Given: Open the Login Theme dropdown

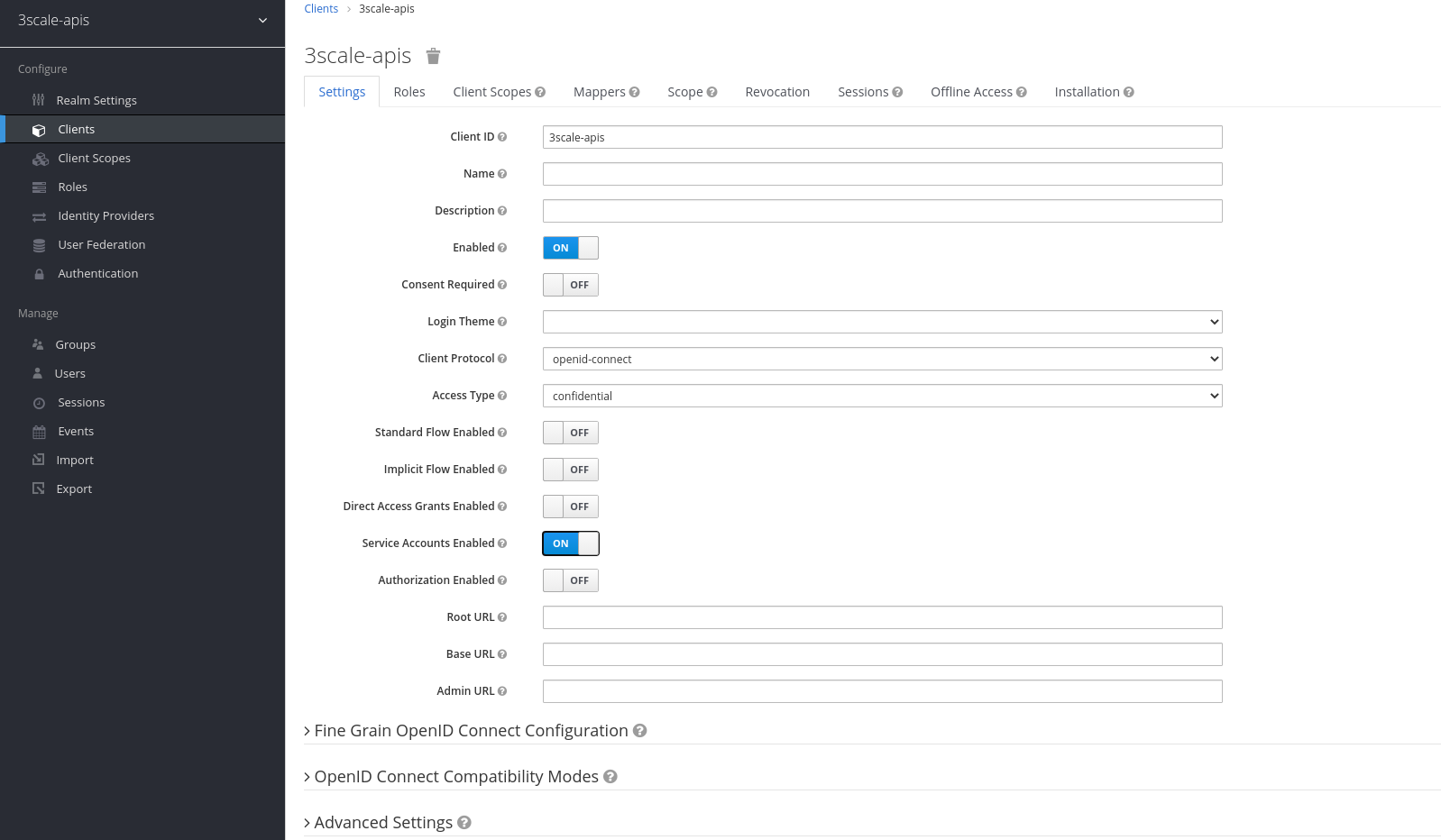Looking at the screenshot, I should click(x=883, y=322).
